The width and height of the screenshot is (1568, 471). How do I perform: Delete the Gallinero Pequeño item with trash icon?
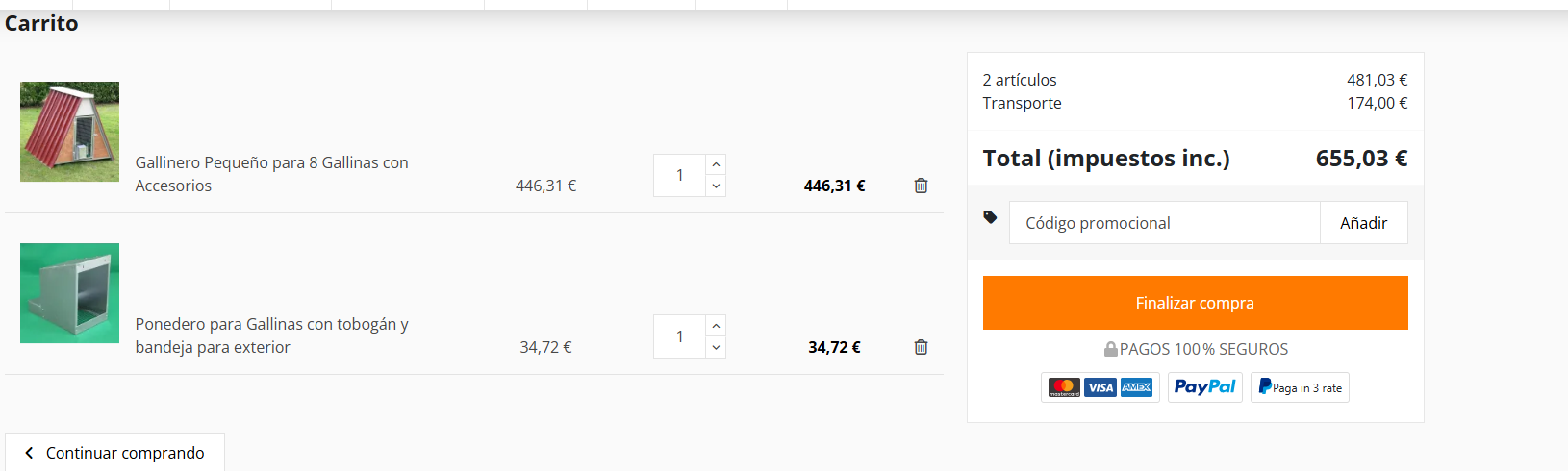coord(921,186)
